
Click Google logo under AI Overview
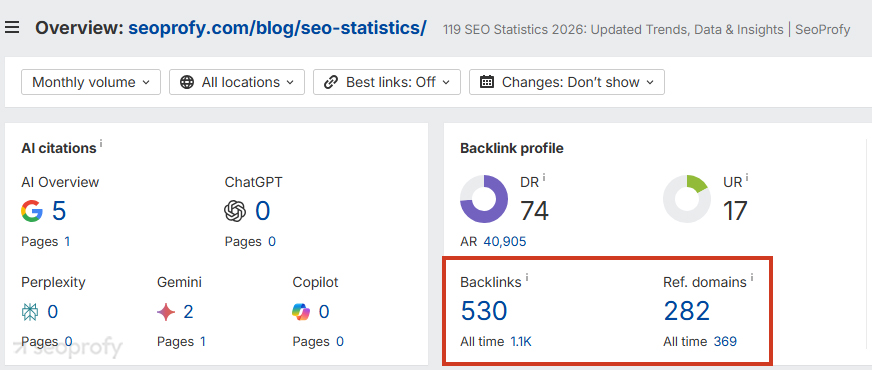pyautogui.click(x=32, y=211)
